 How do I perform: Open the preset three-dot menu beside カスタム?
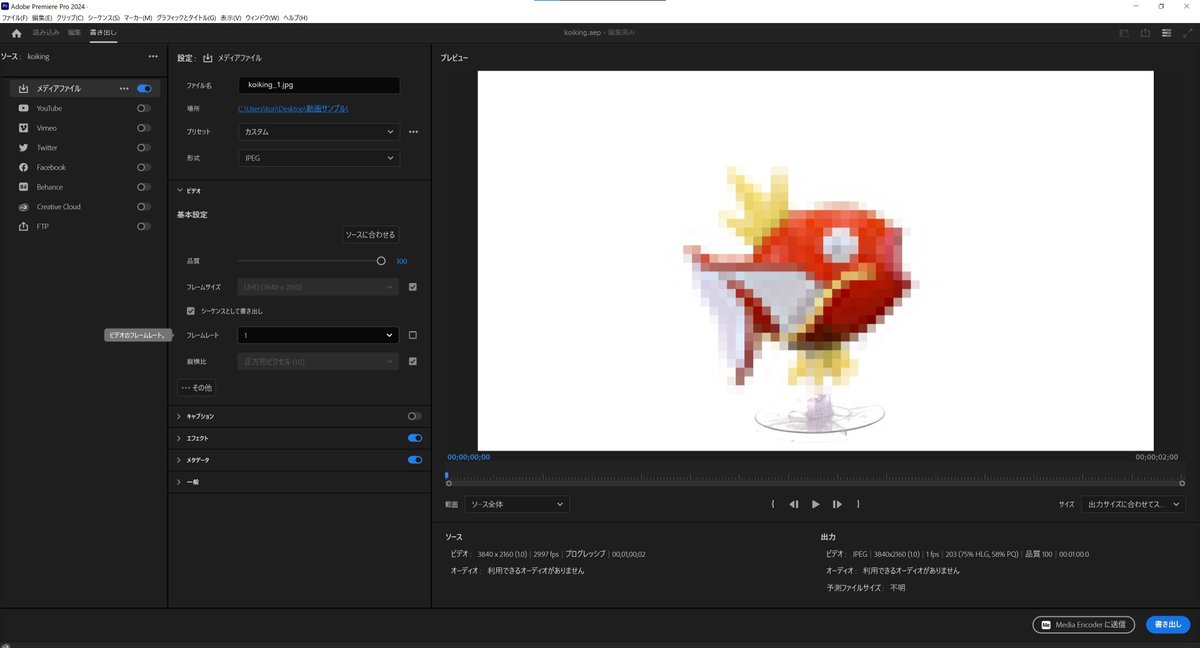(413, 132)
